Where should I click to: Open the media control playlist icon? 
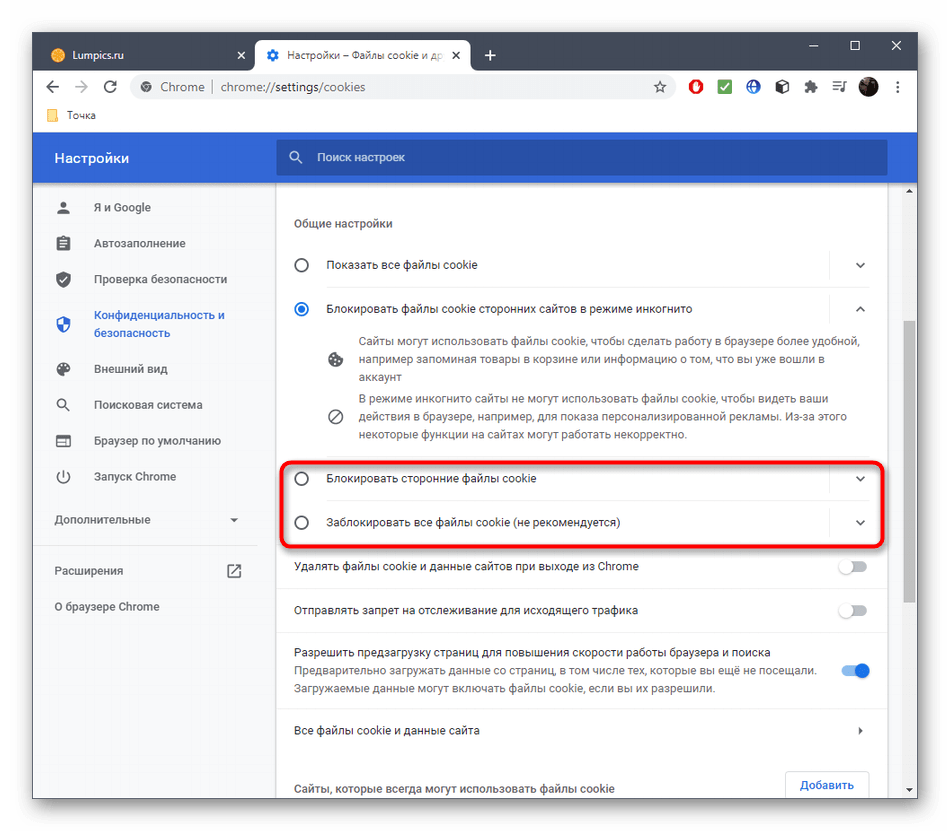839,87
